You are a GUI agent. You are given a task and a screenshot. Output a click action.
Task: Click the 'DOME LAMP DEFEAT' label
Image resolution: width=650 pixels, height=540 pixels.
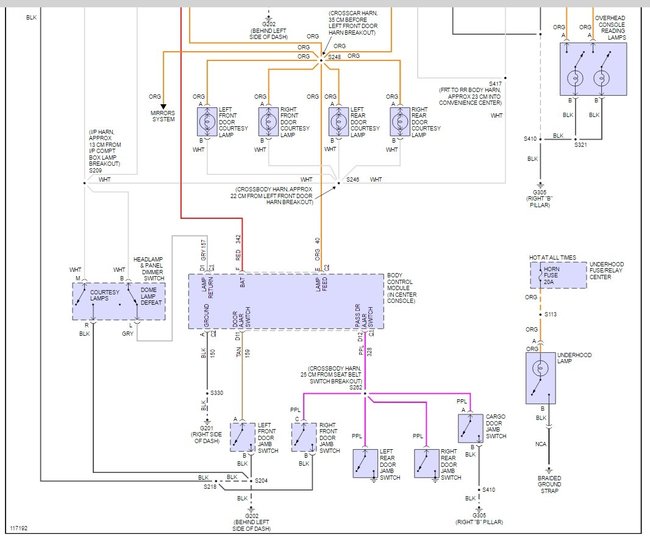point(151,296)
